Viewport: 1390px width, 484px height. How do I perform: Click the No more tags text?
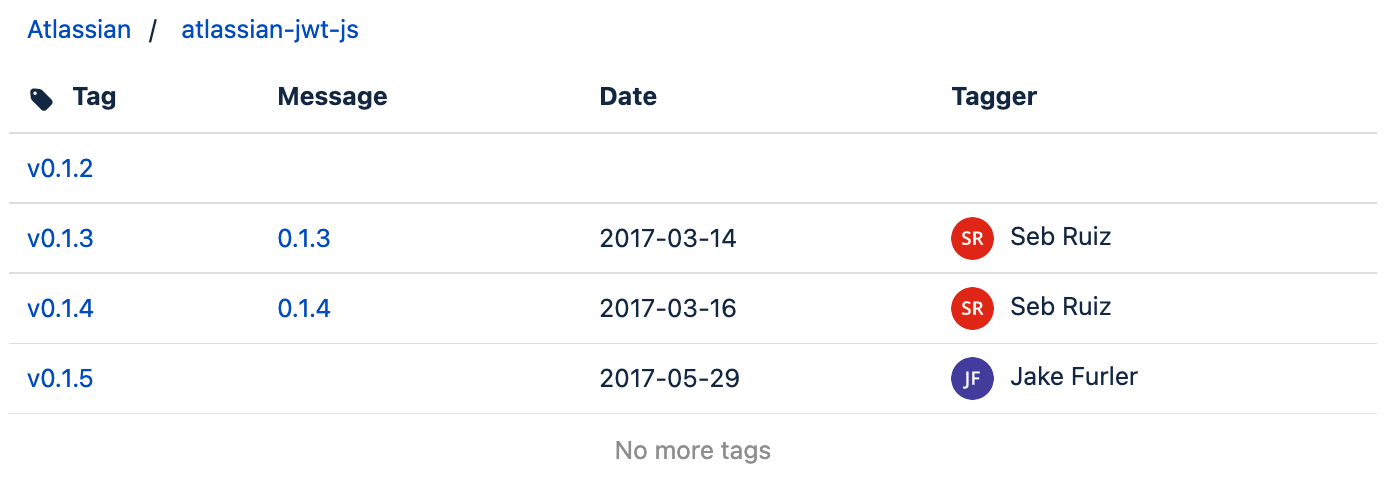[693, 450]
